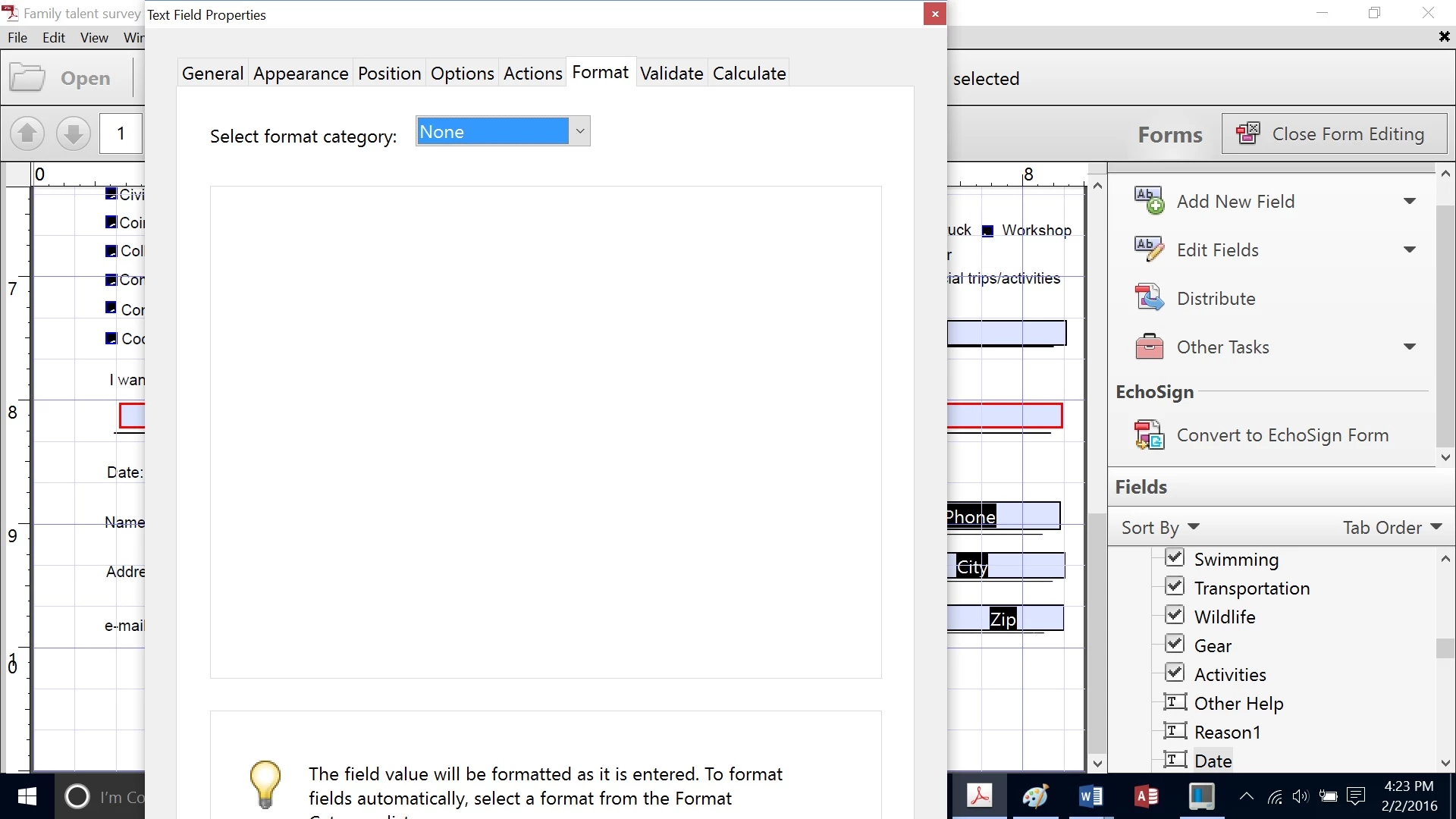This screenshot has width=1456, height=819.
Task: Select the Other Help text field
Action: pos(1238,703)
